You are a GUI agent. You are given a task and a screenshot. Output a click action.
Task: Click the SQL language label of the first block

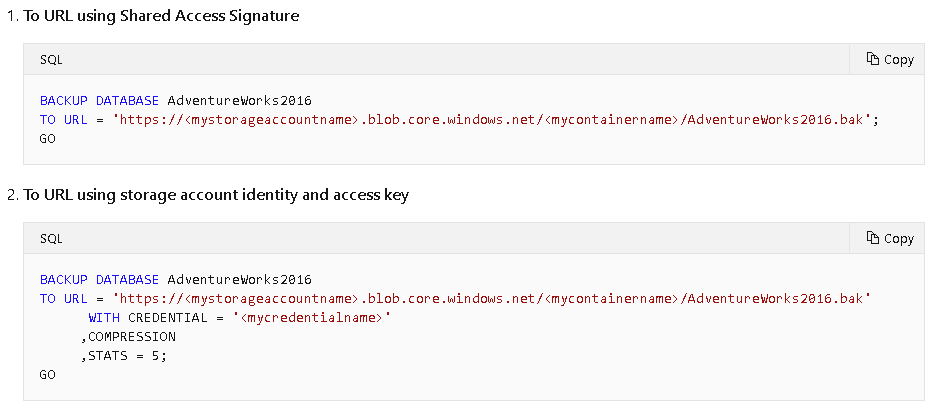(51, 59)
